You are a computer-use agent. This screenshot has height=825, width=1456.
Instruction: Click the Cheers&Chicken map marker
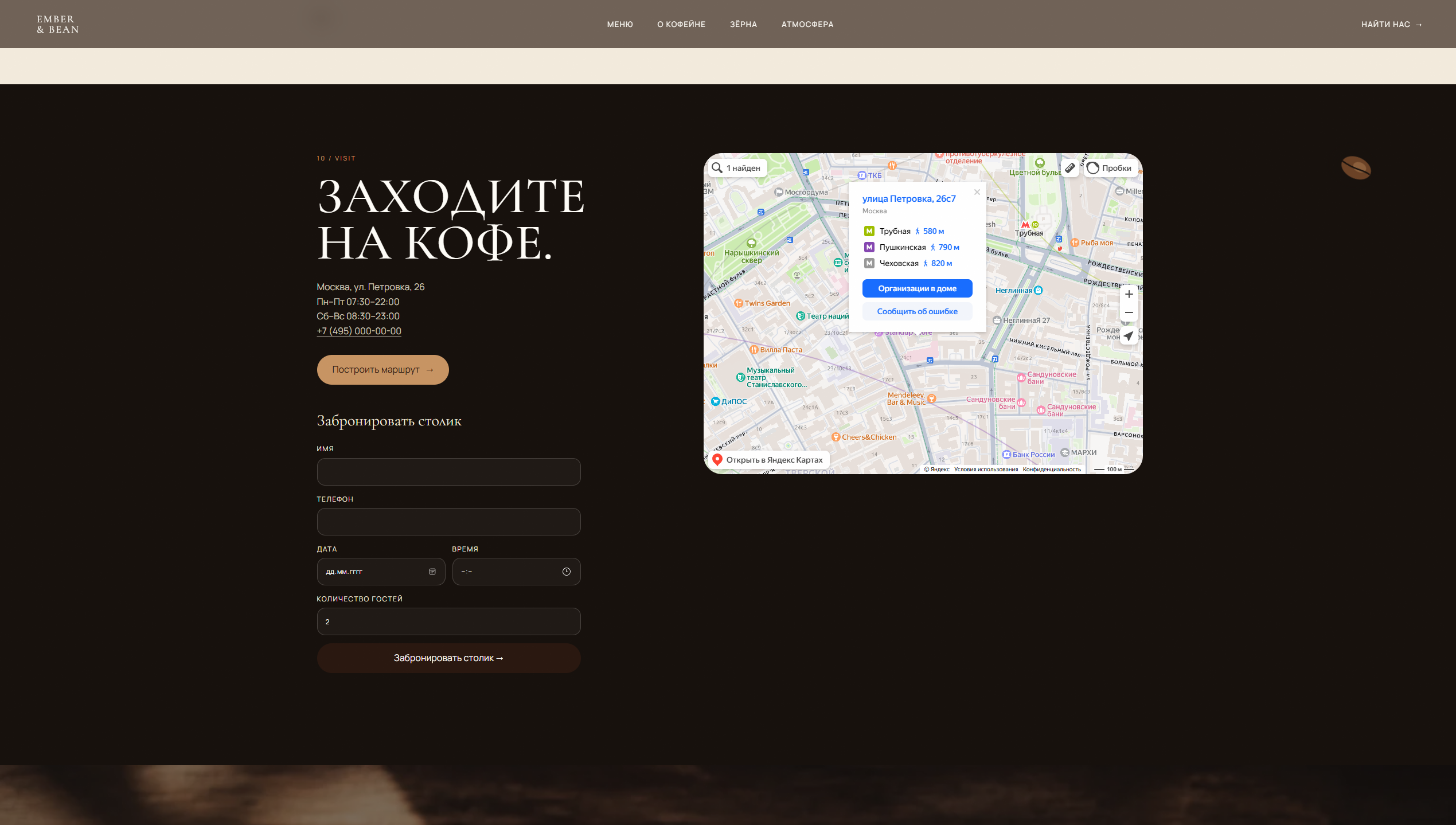point(836,437)
